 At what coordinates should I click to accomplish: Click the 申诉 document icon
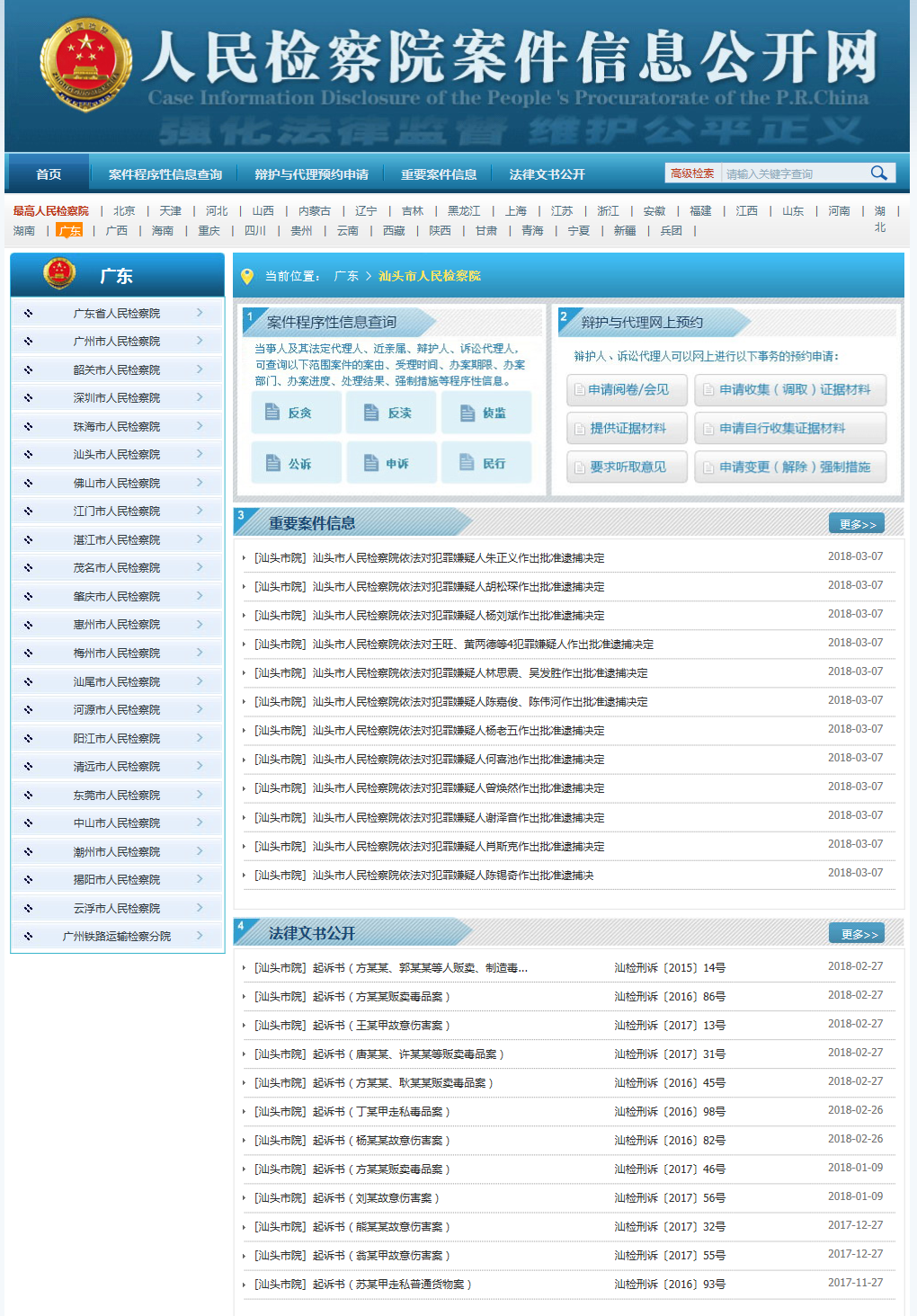tap(370, 463)
